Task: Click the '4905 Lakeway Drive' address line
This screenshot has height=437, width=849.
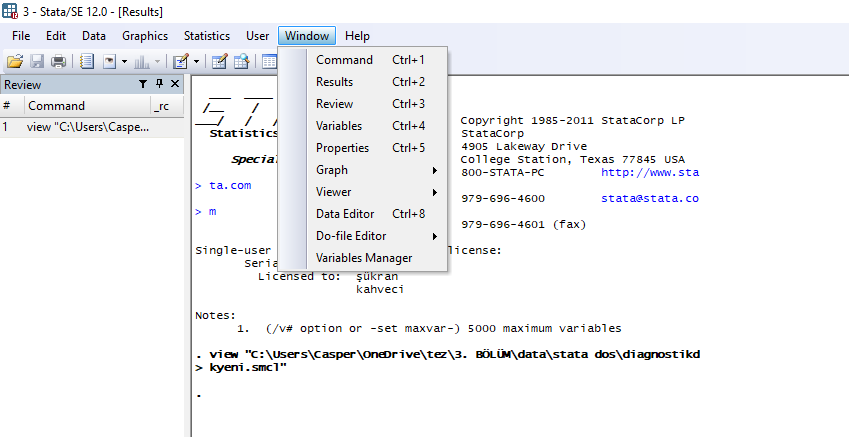Action: [524, 147]
